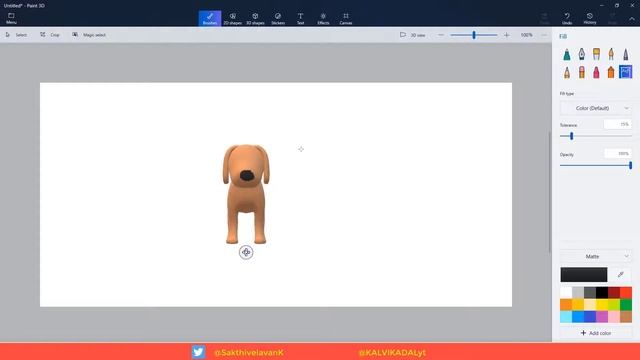Image resolution: width=640 pixels, height=360 pixels.
Task: Choose the dark gray color swatch
Action: click(590, 293)
